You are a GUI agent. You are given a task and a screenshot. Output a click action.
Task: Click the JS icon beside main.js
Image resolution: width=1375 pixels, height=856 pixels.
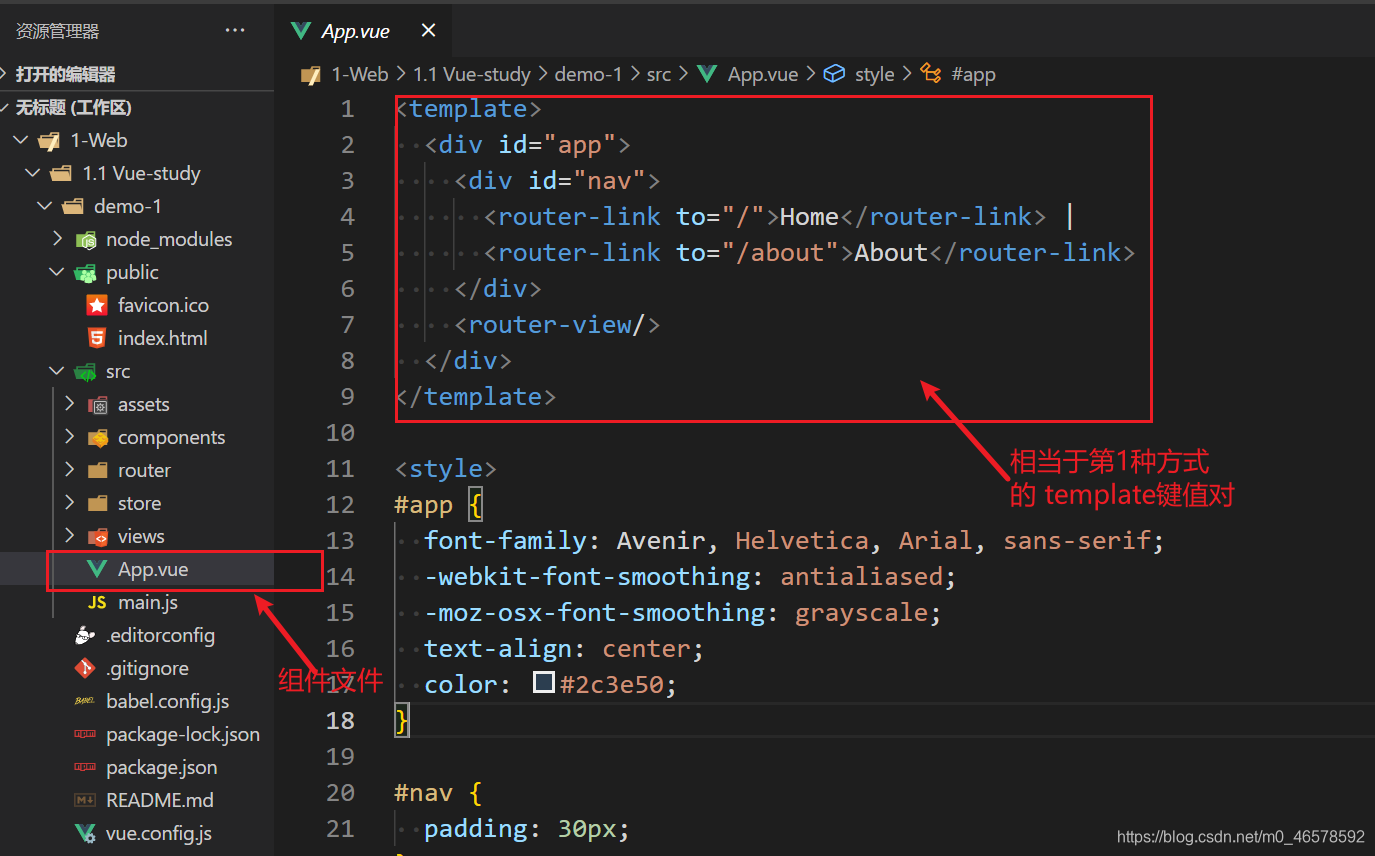97,602
